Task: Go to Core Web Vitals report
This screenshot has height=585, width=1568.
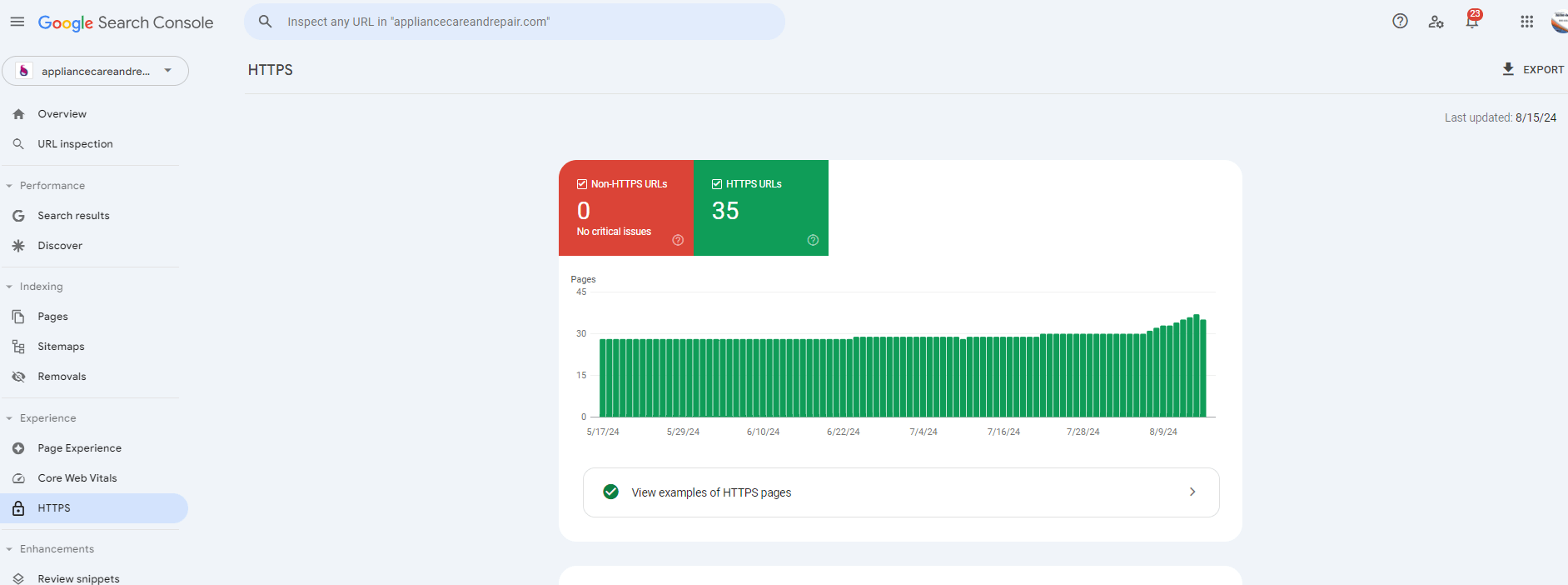Action: coord(77,478)
